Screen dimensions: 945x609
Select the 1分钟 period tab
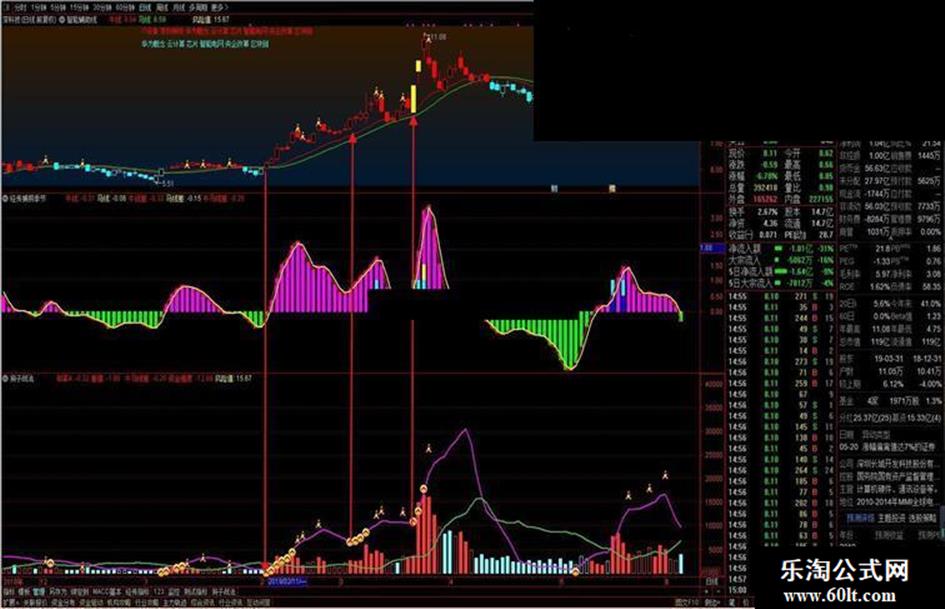pos(39,8)
